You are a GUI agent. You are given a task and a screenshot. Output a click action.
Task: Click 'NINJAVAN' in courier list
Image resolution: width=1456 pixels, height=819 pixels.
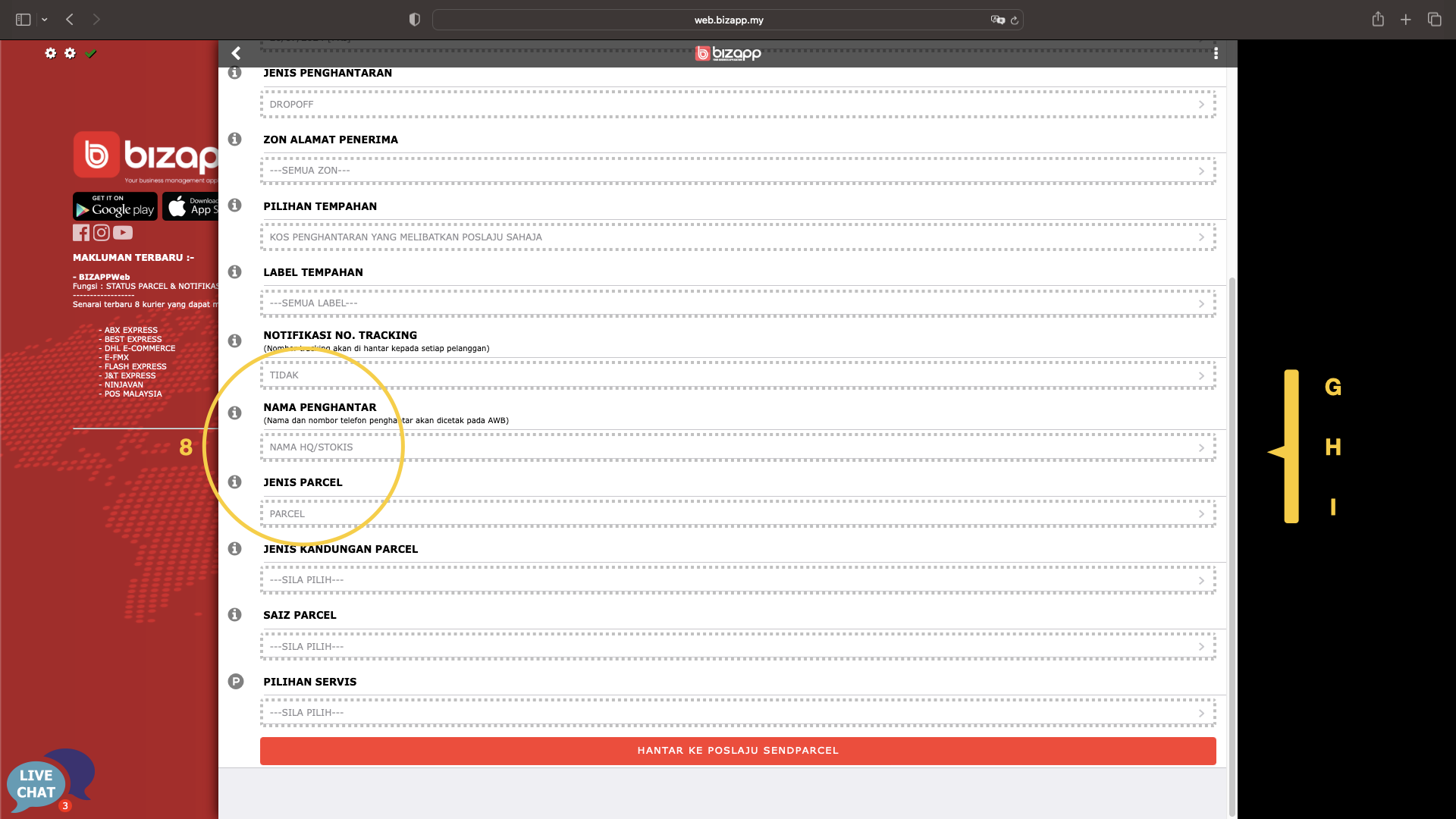pos(124,384)
